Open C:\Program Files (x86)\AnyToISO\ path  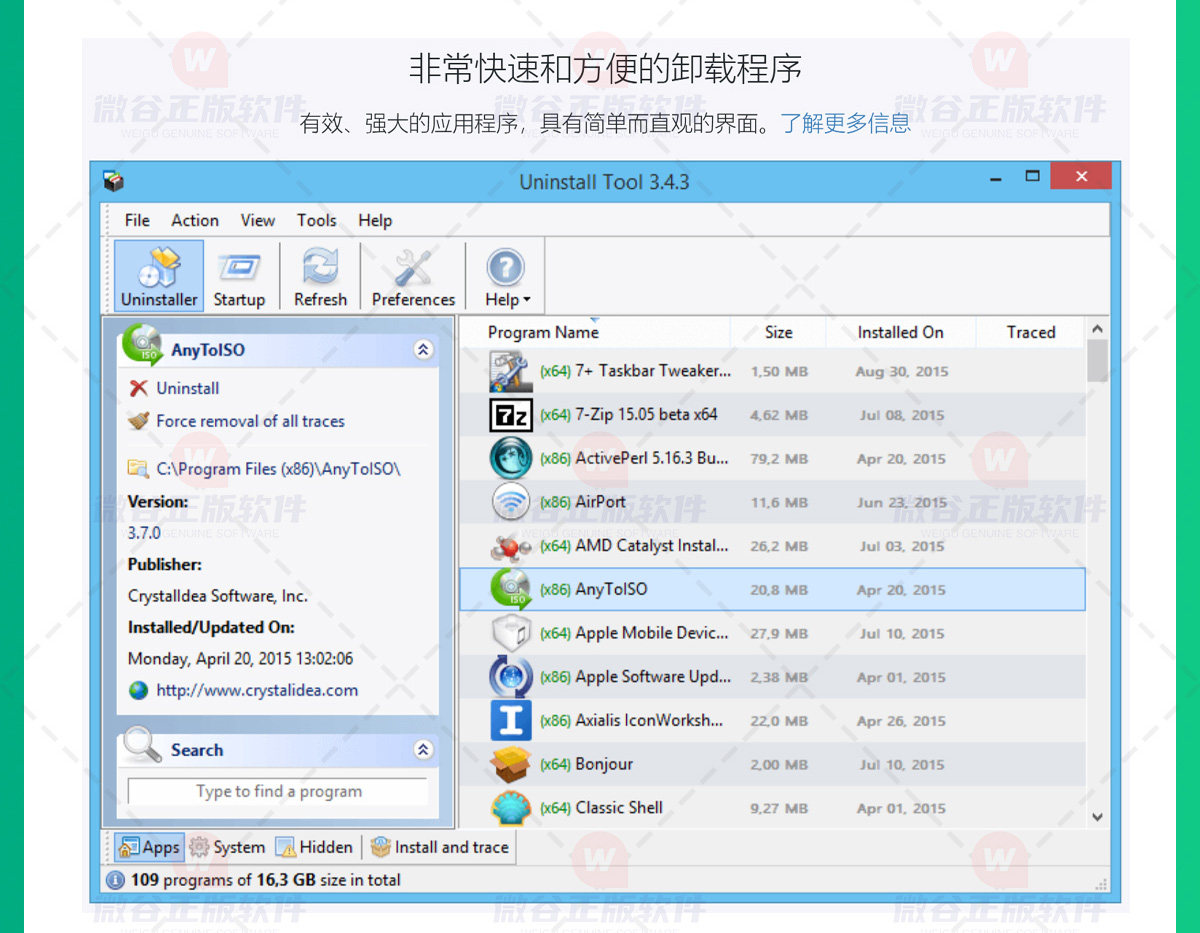pyautogui.click(x=278, y=468)
